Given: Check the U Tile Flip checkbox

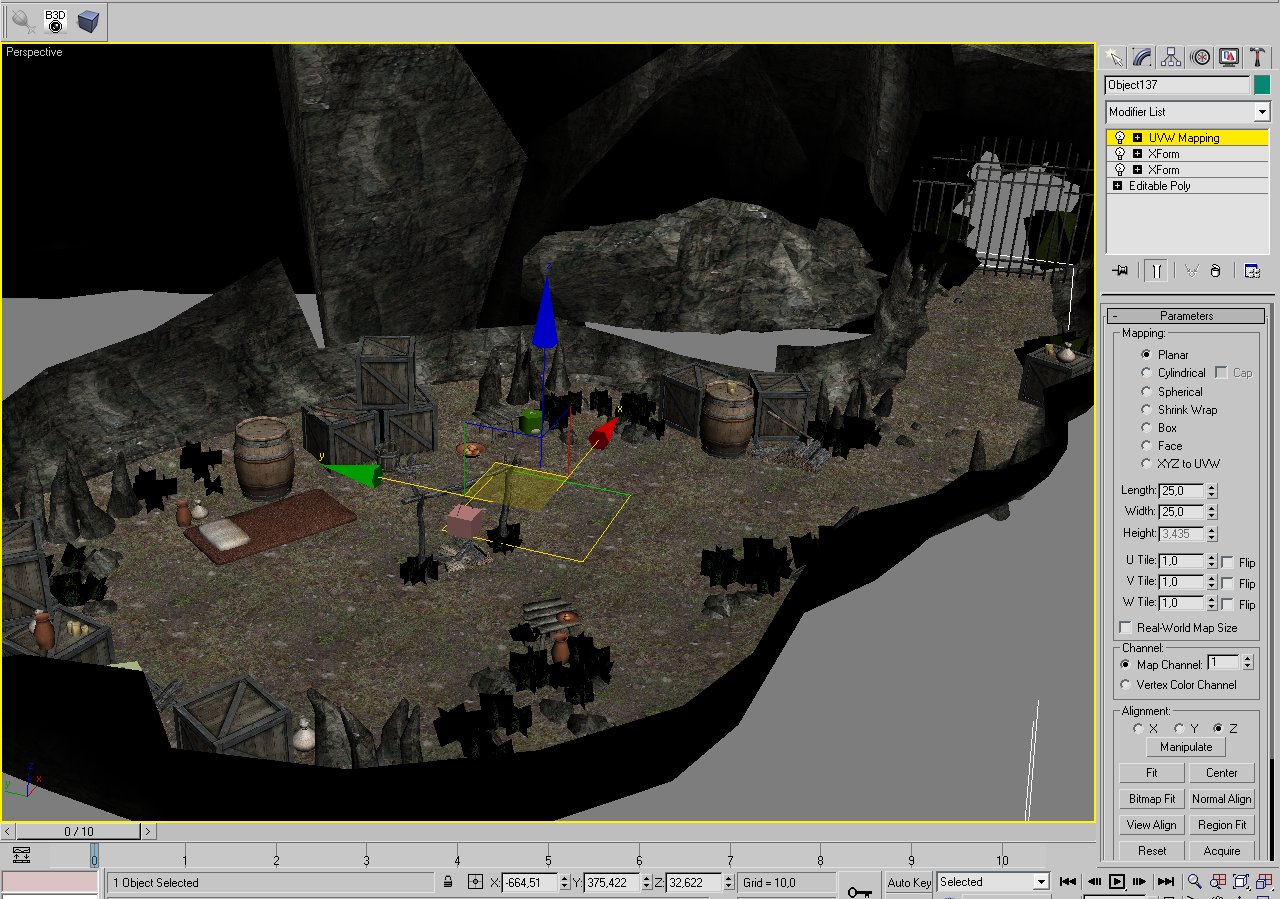Looking at the screenshot, I should pyautogui.click(x=1227, y=562).
